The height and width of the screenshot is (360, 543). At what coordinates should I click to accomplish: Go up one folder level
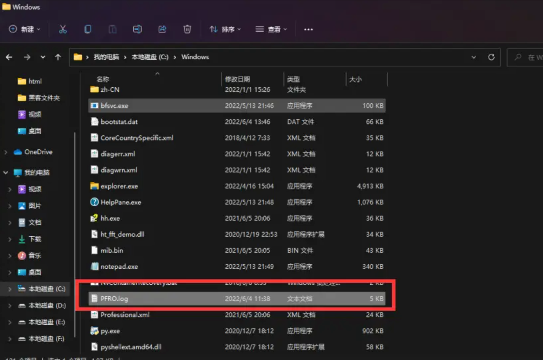point(58,57)
